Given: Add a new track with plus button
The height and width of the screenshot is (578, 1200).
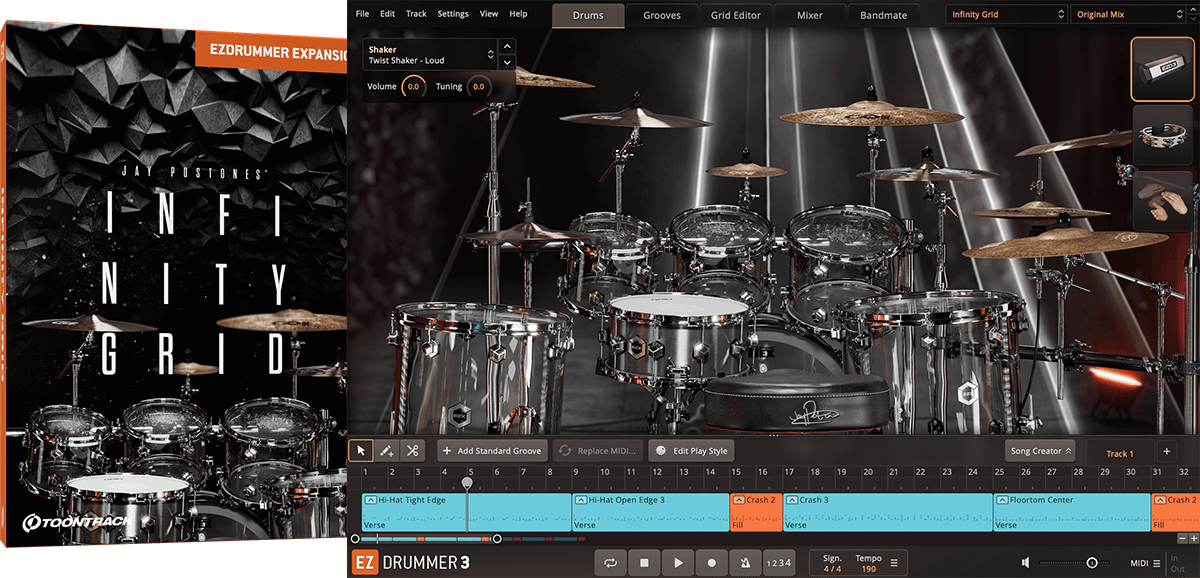Looking at the screenshot, I should (1166, 452).
